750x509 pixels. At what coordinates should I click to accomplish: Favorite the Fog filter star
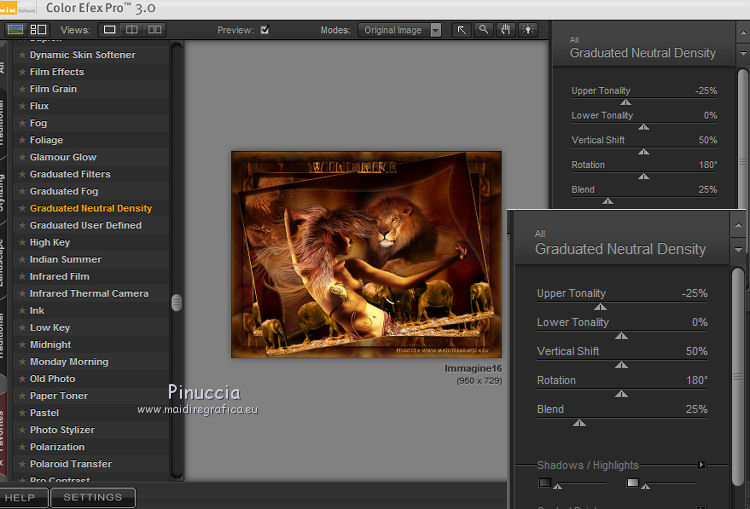coord(22,123)
